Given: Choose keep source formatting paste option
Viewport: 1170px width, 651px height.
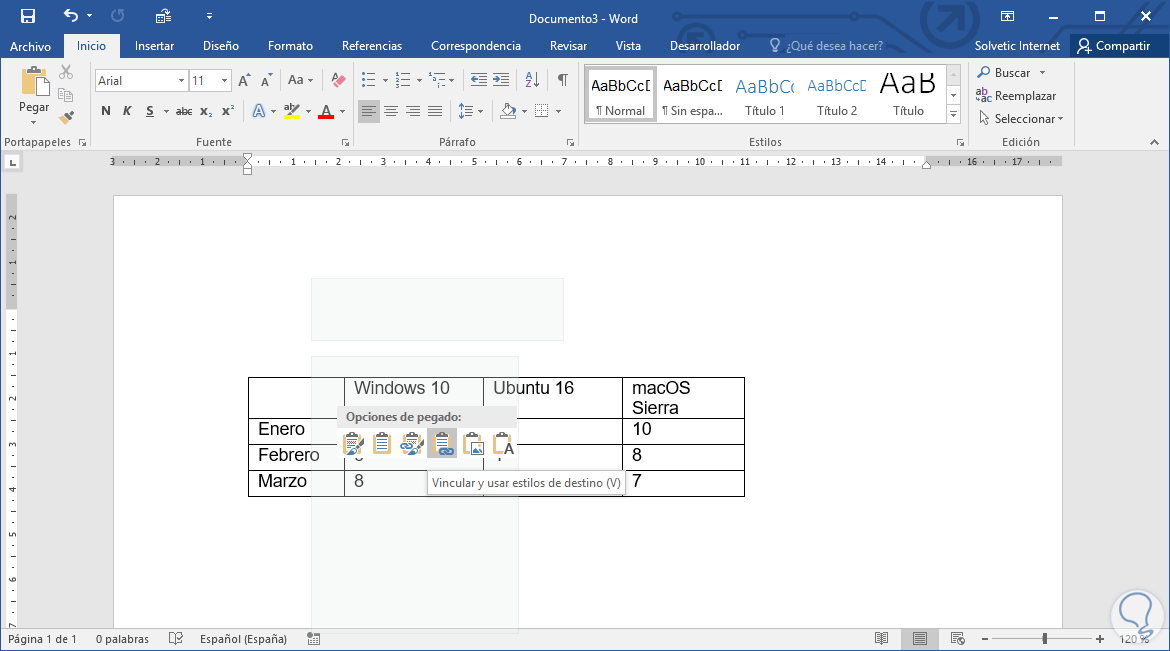Looking at the screenshot, I should pos(353,444).
